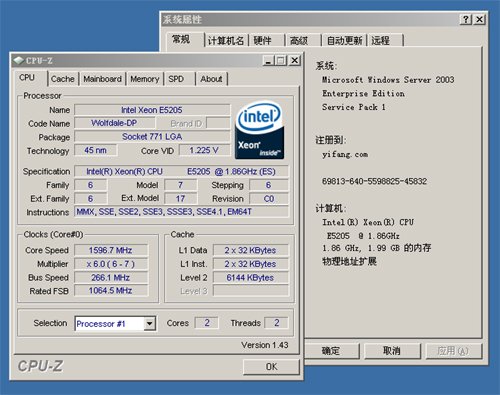Click the Level 2 value 6144 KBytes

pyautogui.click(x=250, y=278)
